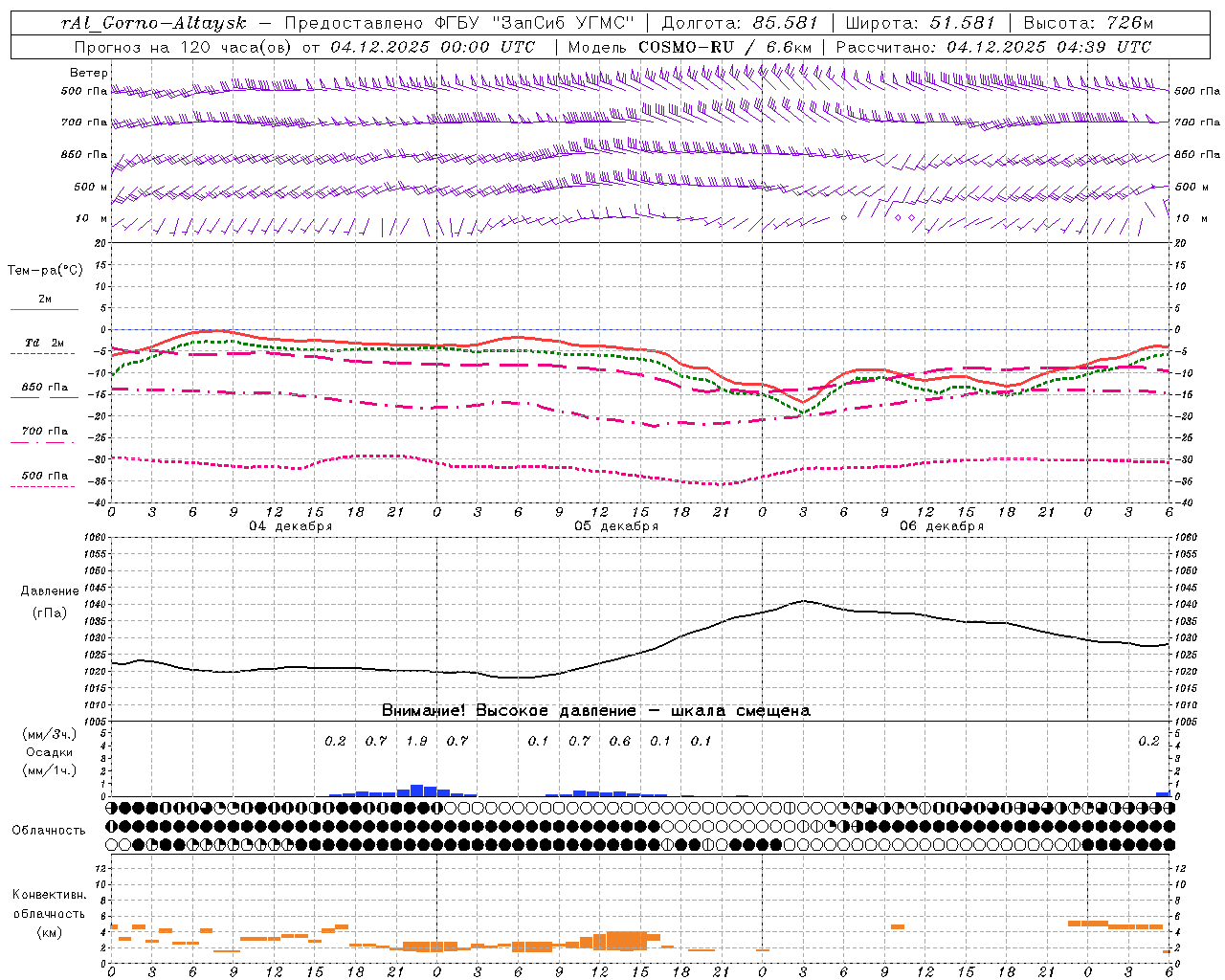Click the (мм/3ч.) precipitation unit label
Viewport: 1225px width, 980px height.
click(x=50, y=735)
